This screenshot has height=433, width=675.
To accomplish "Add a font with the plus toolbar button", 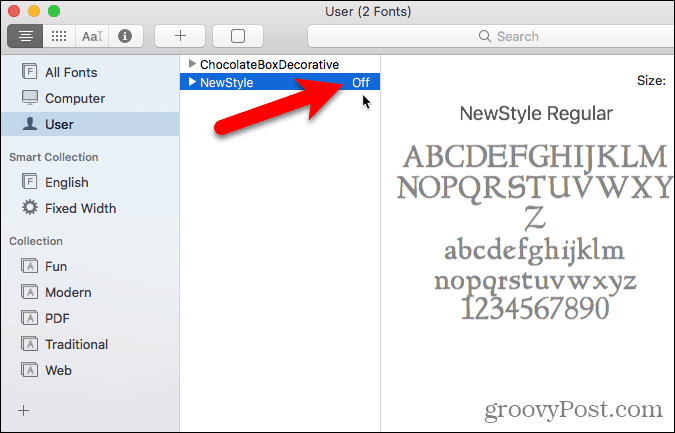I will click(180, 36).
